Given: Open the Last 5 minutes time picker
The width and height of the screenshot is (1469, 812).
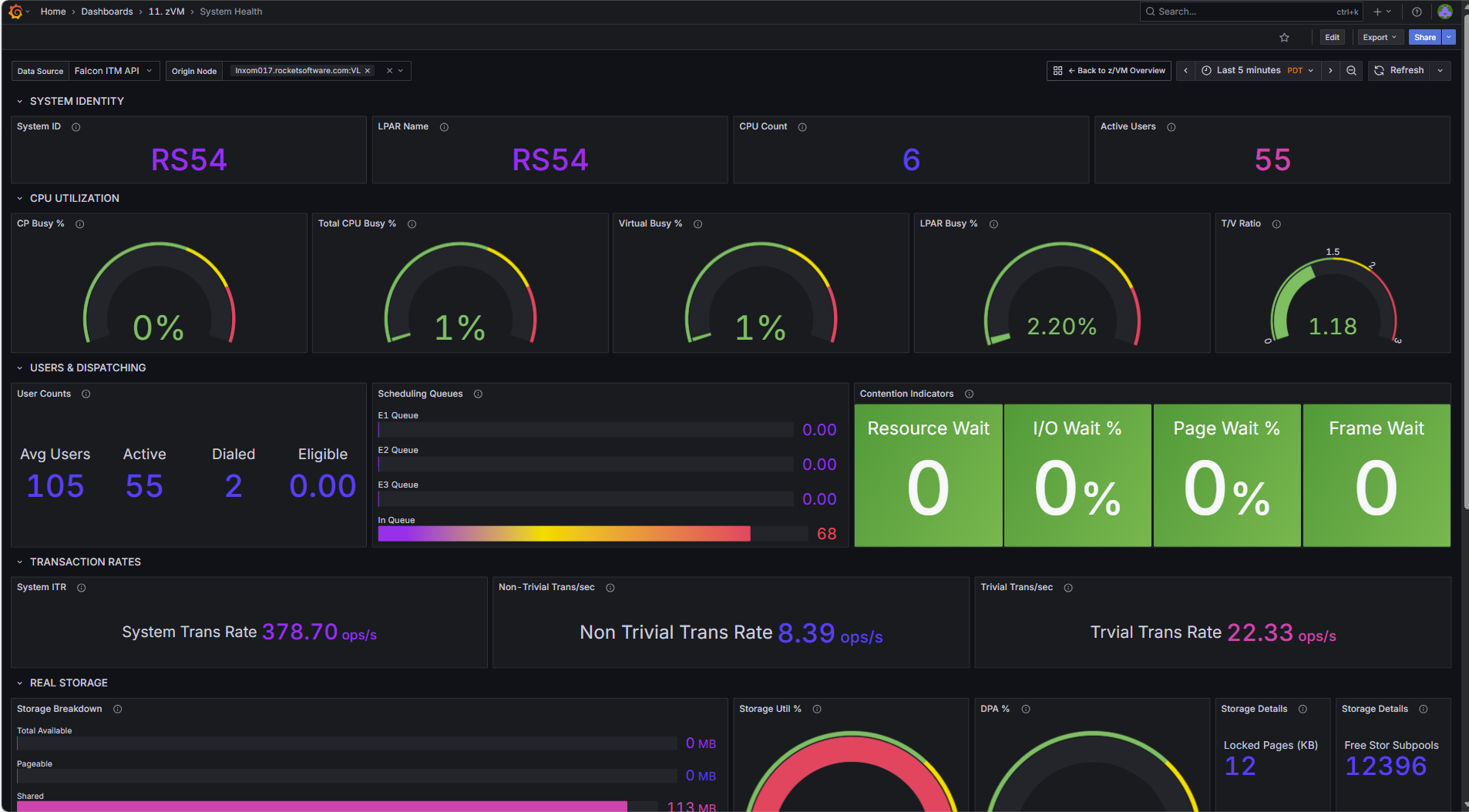Looking at the screenshot, I should (1257, 70).
